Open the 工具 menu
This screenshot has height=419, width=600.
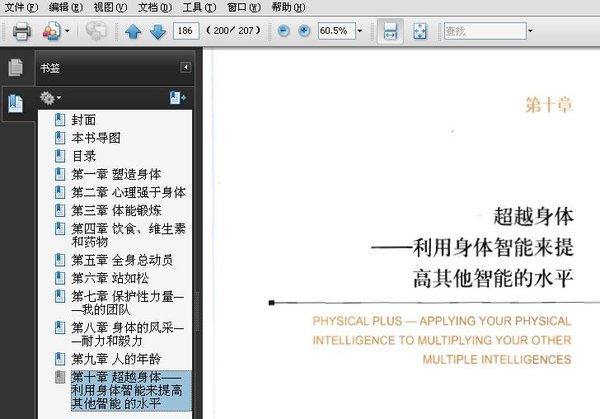(199, 7)
